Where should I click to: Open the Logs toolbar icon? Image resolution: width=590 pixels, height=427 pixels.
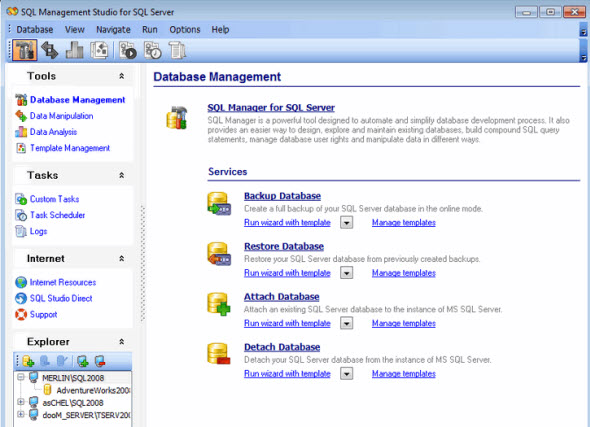[x=177, y=50]
